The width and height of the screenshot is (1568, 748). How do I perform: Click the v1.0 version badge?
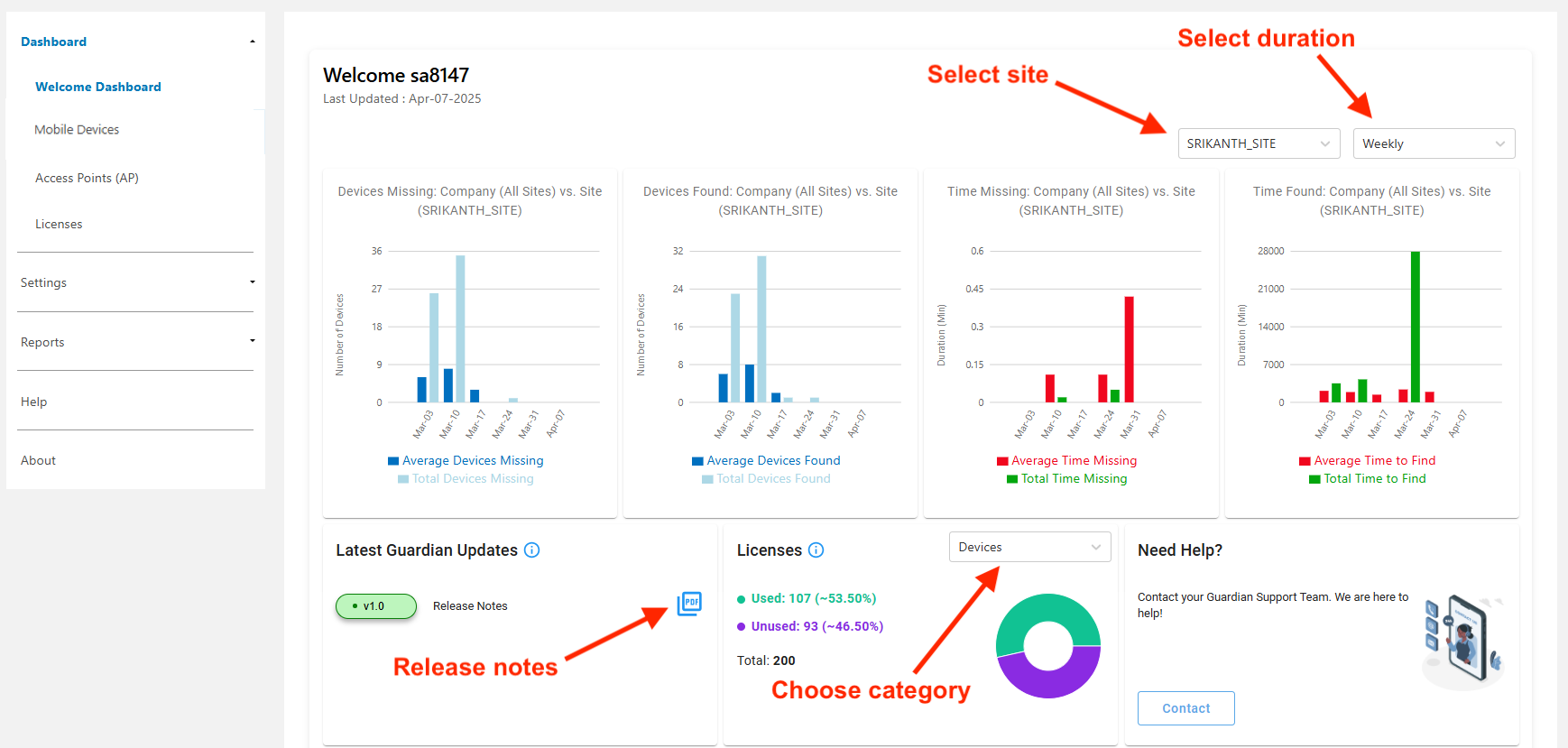pos(375,606)
